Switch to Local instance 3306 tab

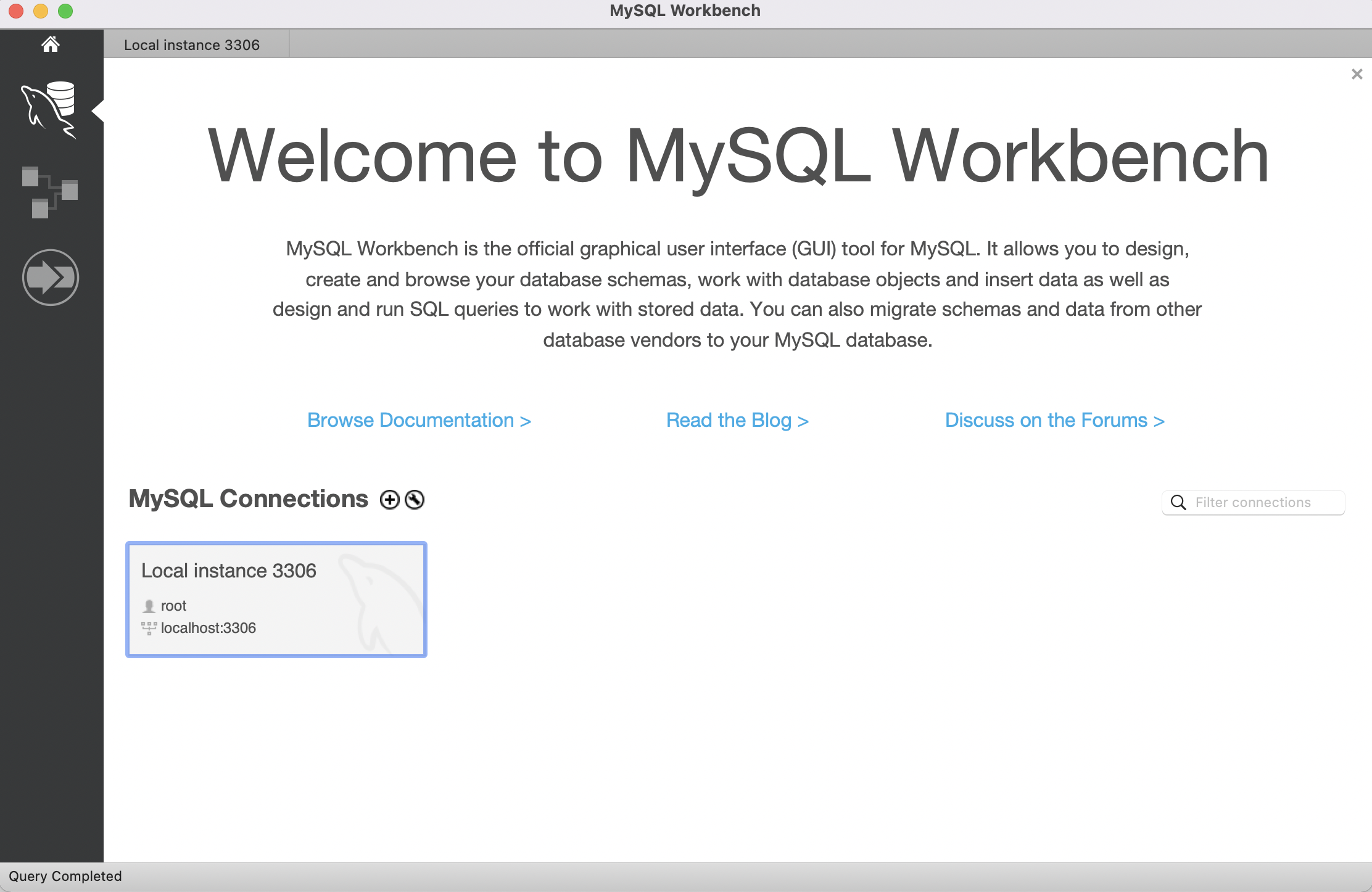click(x=192, y=45)
